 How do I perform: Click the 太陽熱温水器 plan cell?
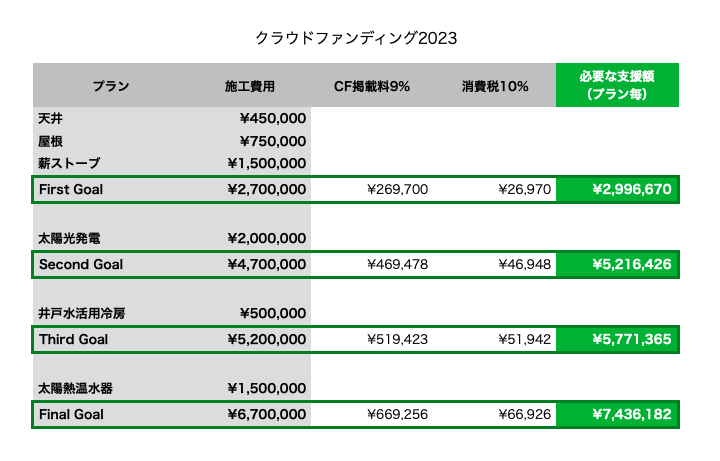coord(76,388)
